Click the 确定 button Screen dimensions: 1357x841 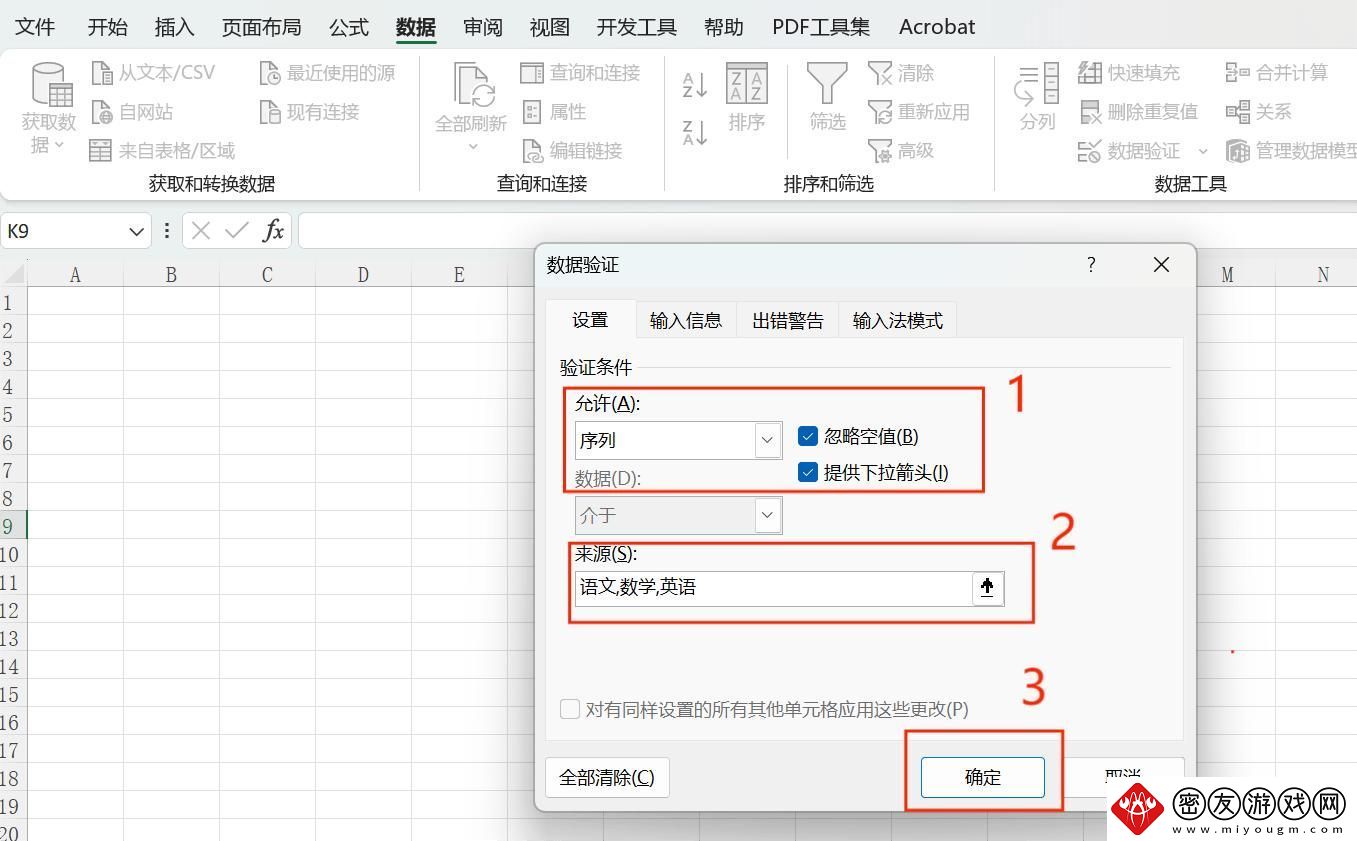982,777
